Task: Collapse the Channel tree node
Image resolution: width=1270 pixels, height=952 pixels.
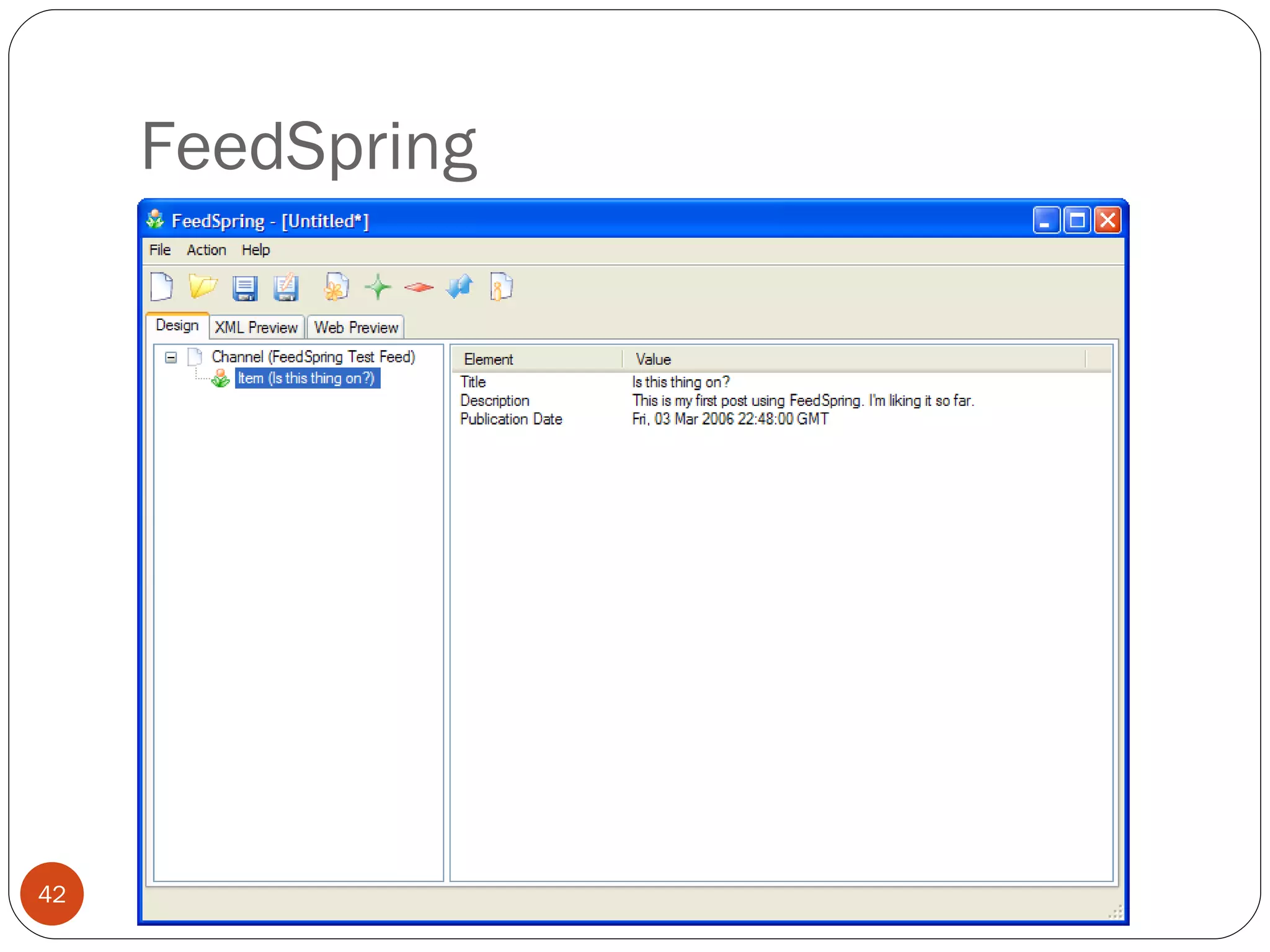Action: coord(171,358)
